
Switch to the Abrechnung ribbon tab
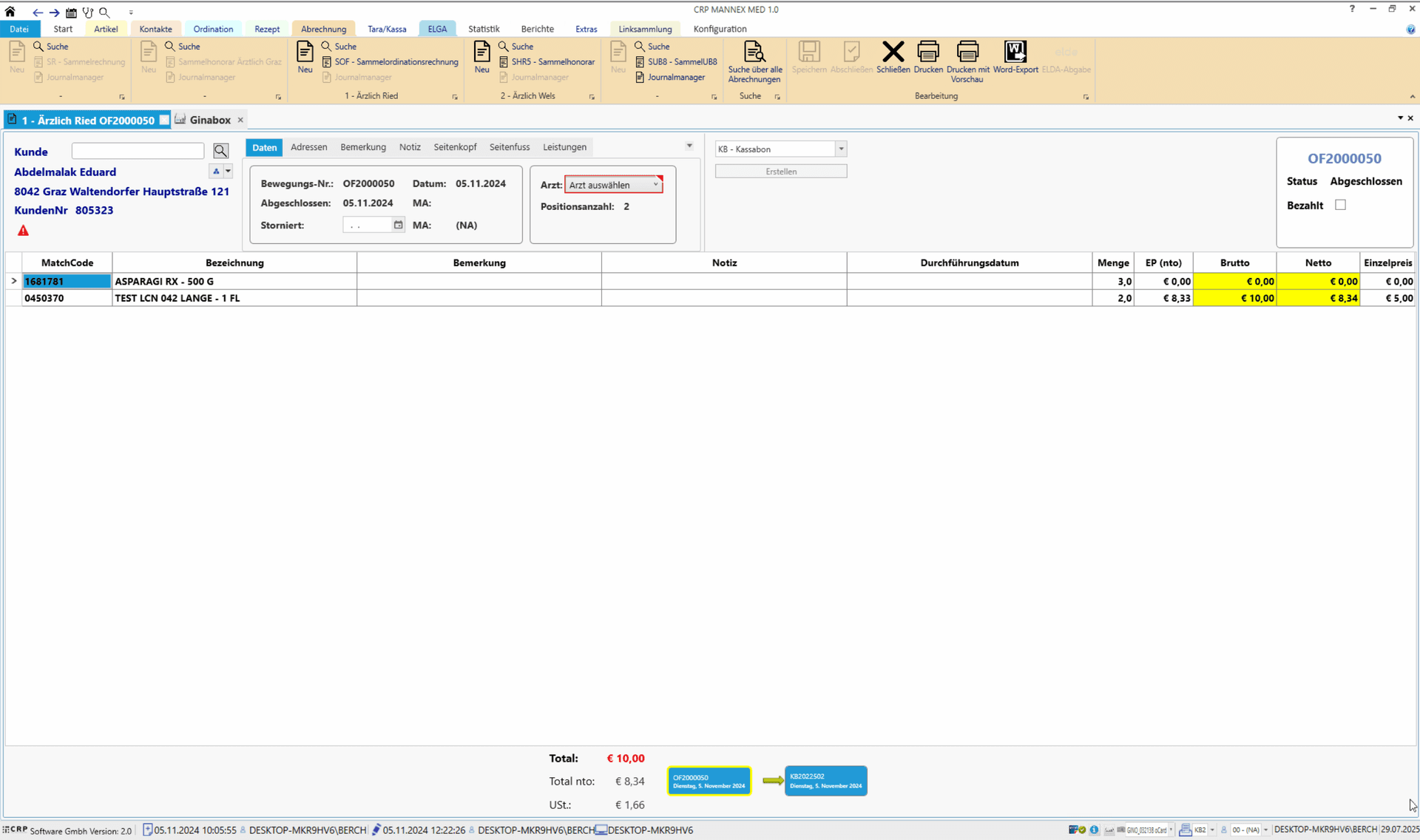[323, 29]
